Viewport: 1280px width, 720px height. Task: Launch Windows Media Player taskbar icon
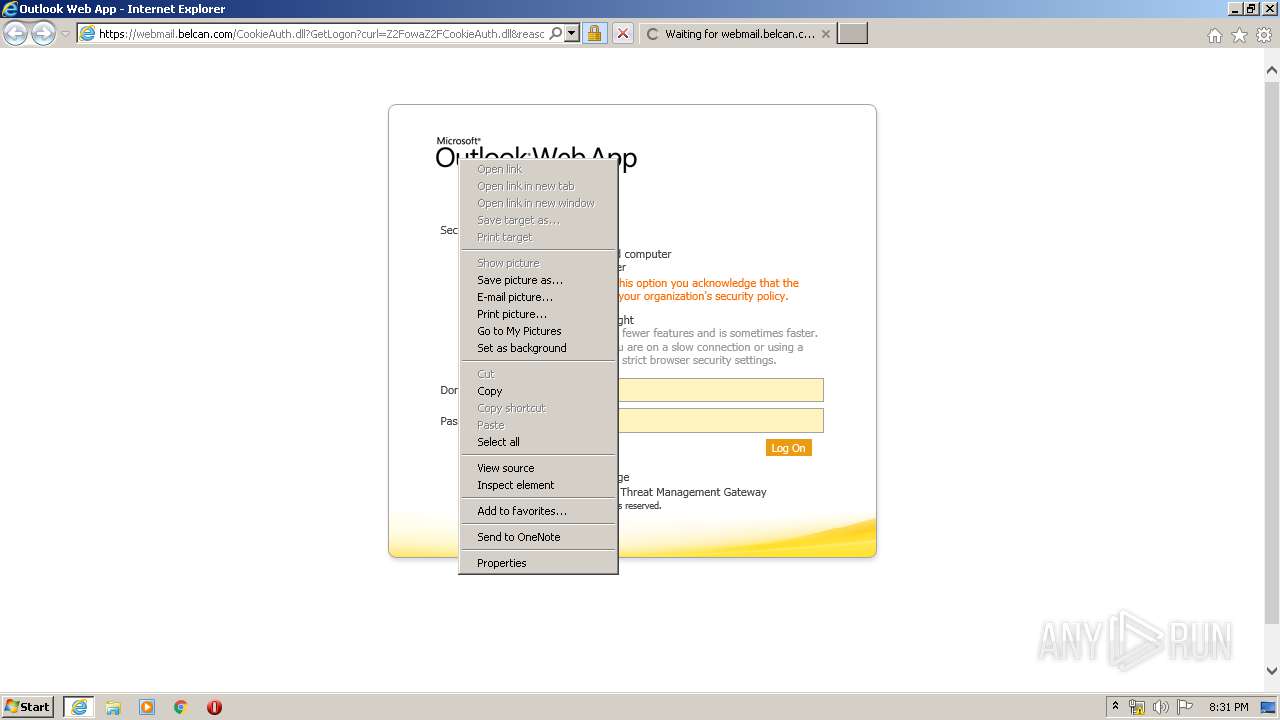147,707
